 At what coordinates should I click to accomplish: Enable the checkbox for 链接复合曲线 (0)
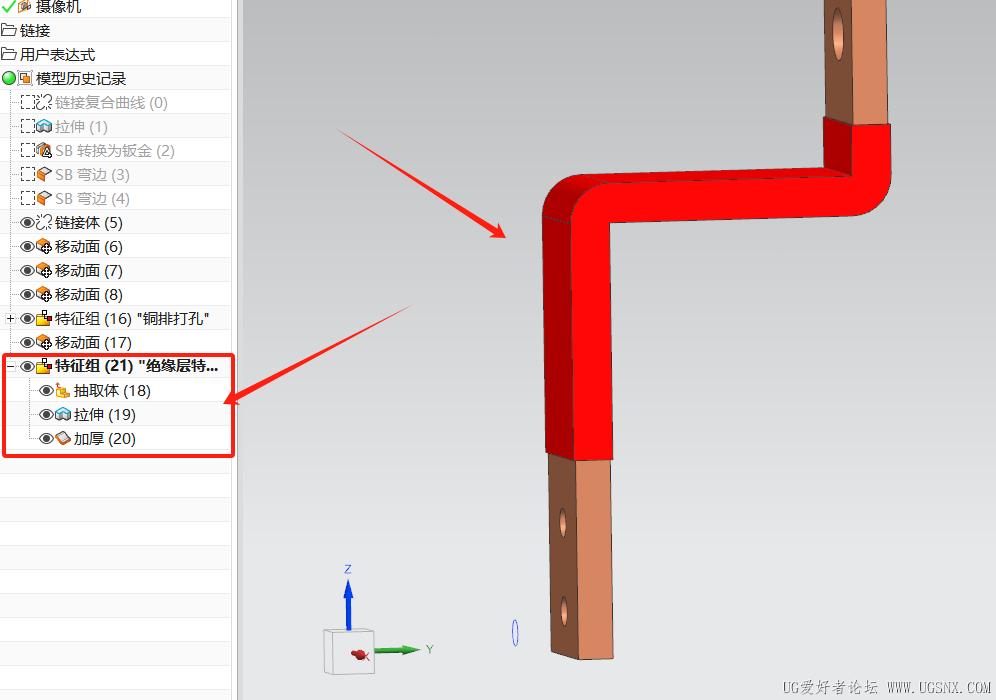click(x=28, y=102)
